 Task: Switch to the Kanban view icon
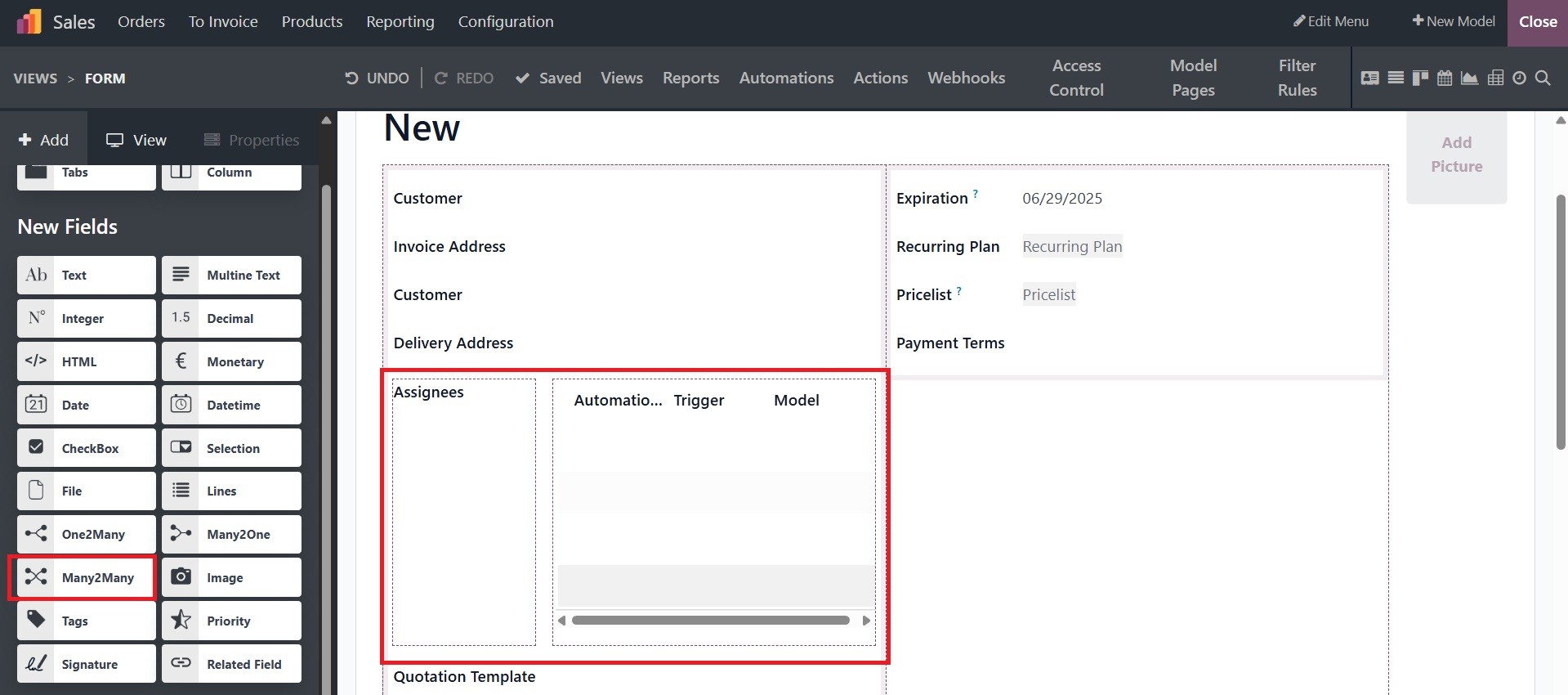click(x=1420, y=78)
